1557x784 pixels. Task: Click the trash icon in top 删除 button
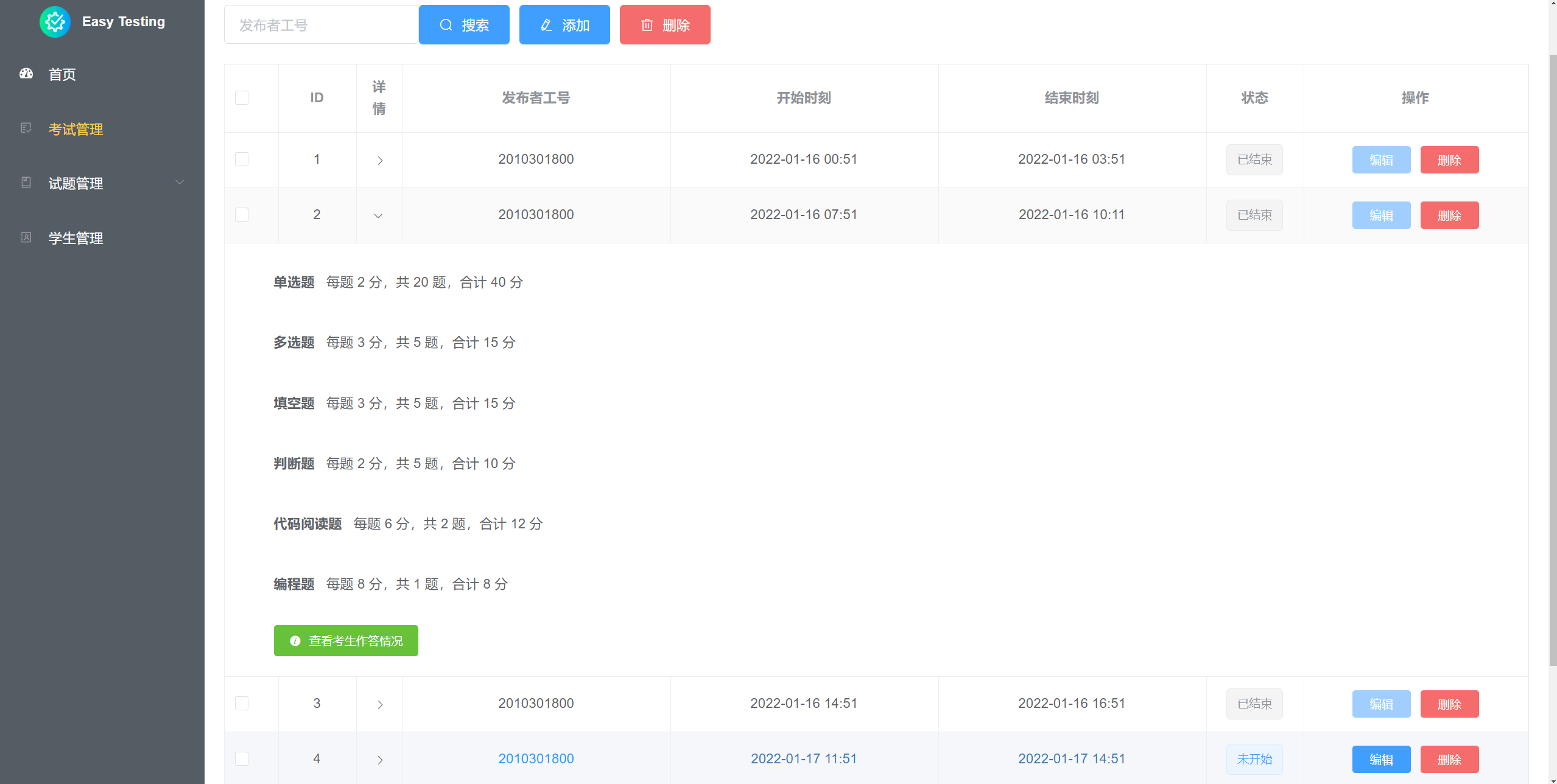point(647,25)
